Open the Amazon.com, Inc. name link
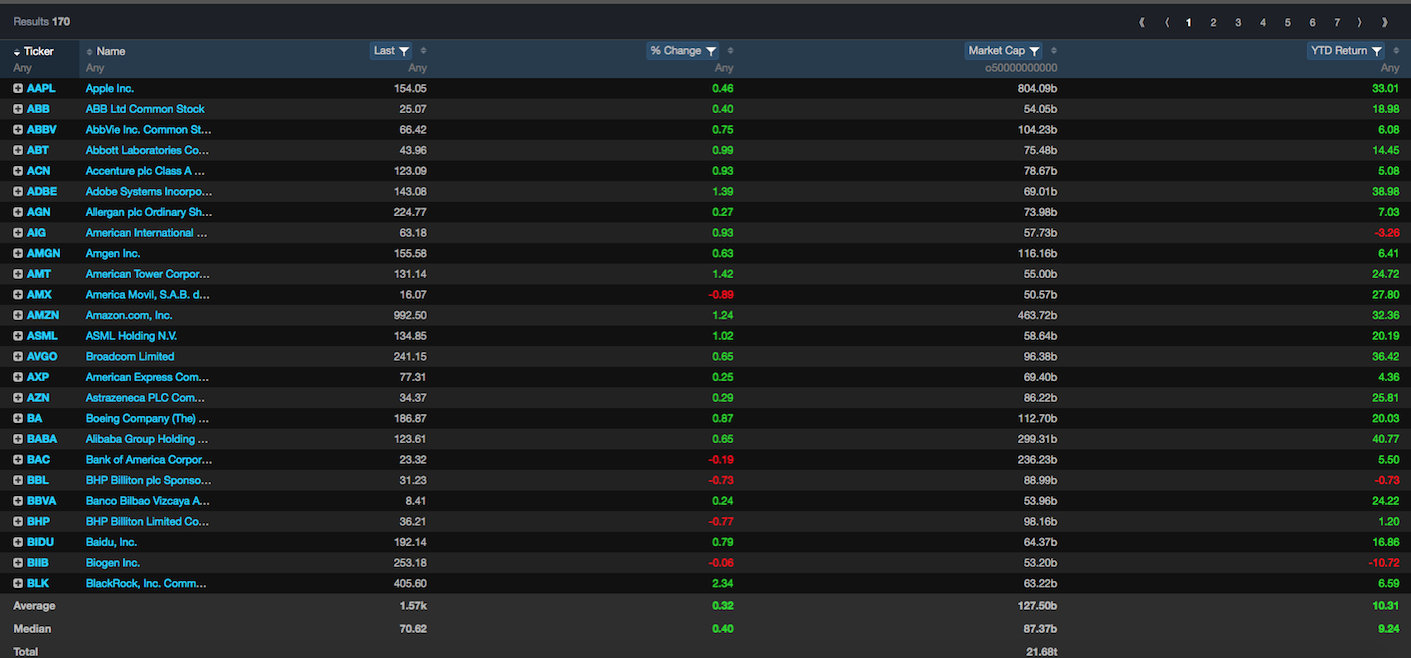This screenshot has width=1411, height=658. tap(129, 315)
